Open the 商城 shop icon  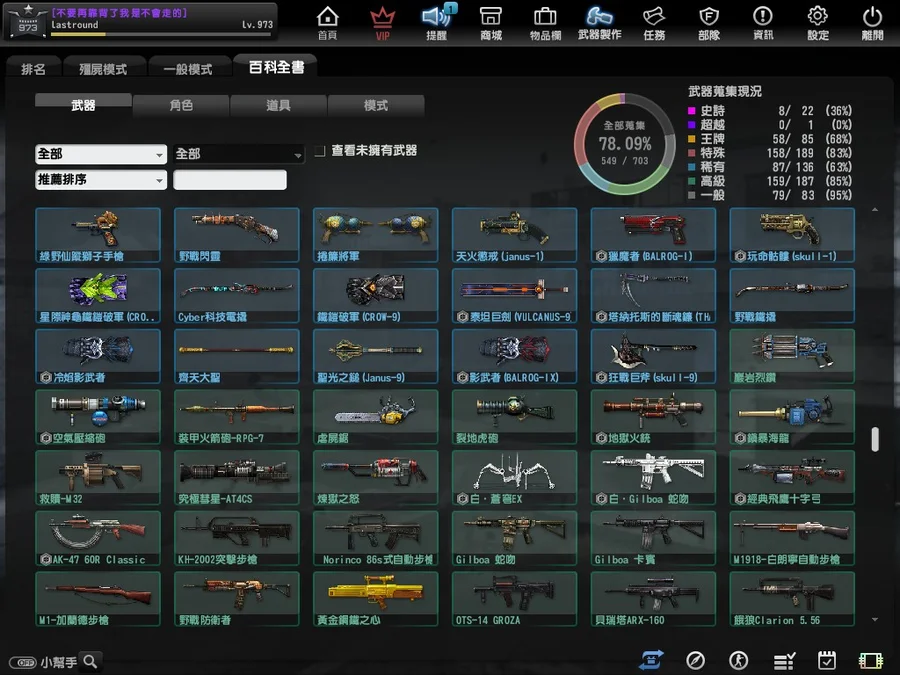coord(491,22)
